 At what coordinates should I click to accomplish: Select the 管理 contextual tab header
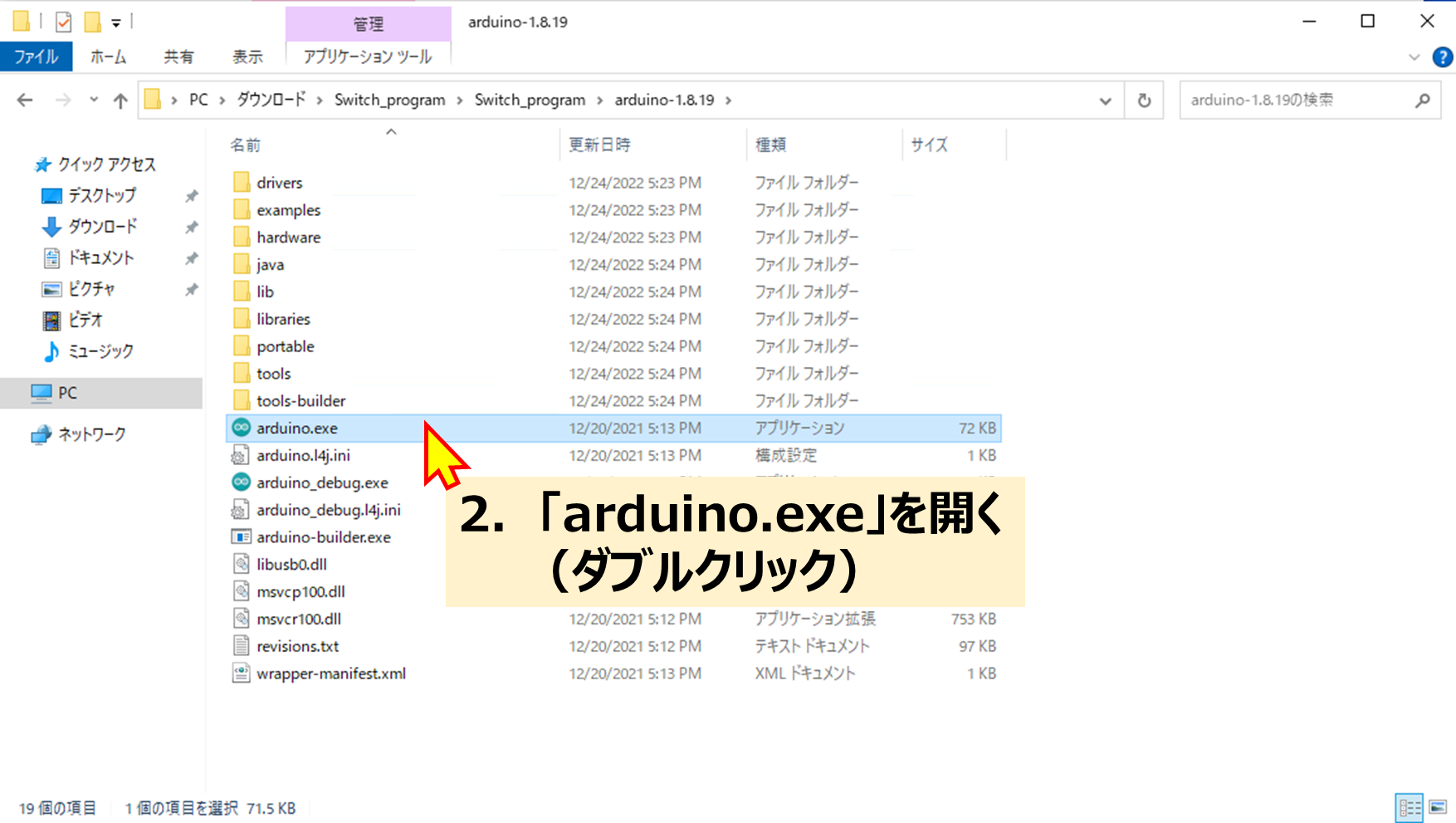click(x=368, y=23)
